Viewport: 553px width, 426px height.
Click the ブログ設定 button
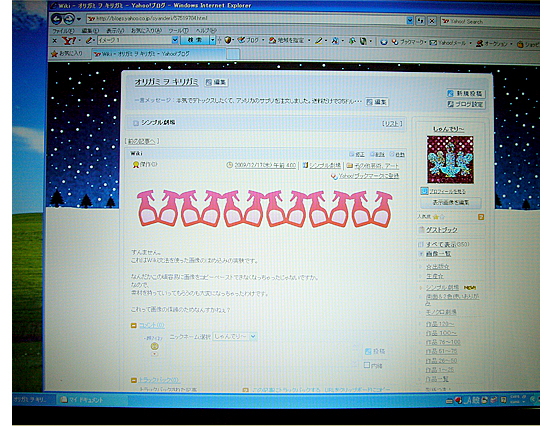(x=466, y=104)
